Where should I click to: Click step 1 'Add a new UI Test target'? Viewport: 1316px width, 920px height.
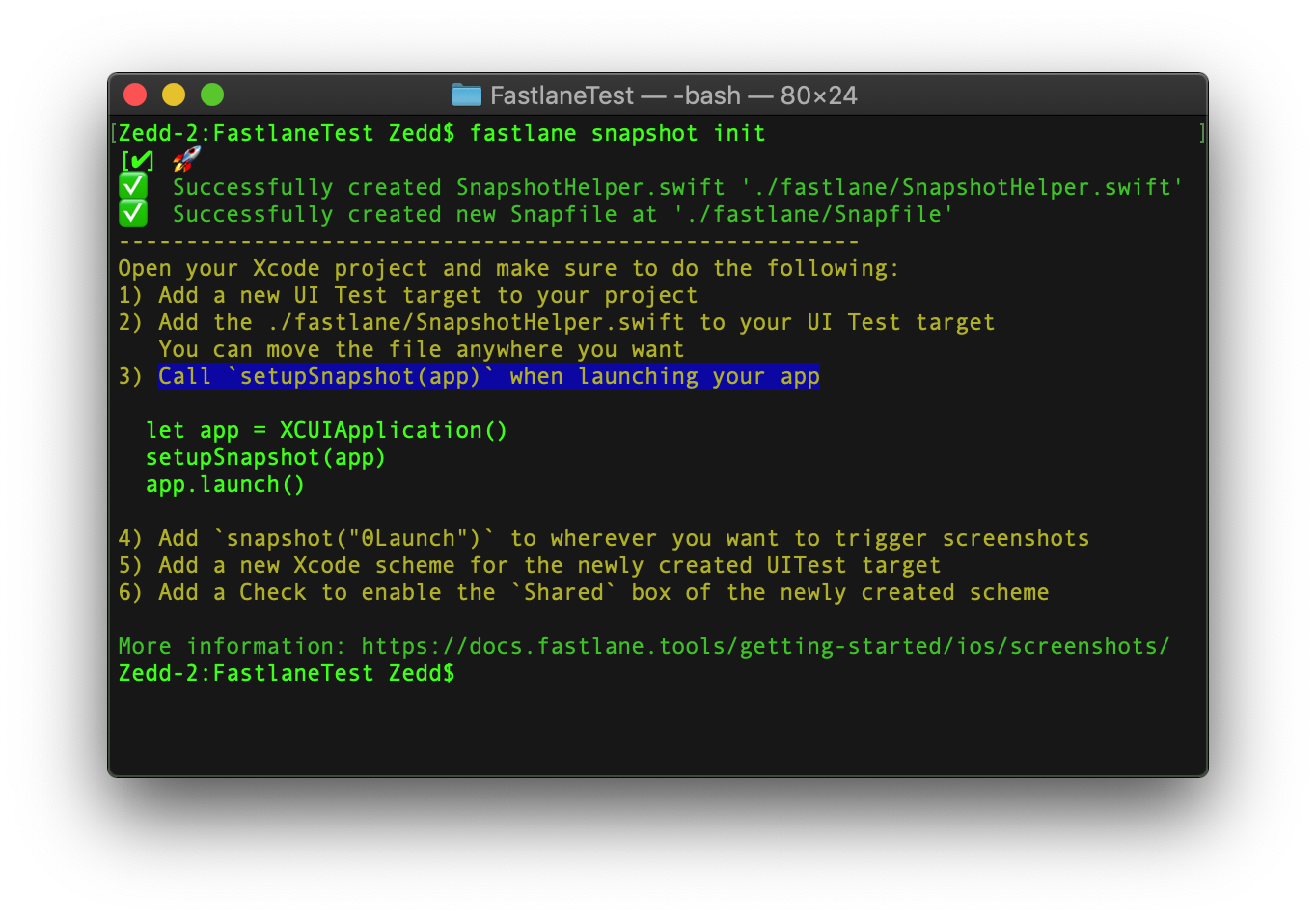click(x=407, y=295)
